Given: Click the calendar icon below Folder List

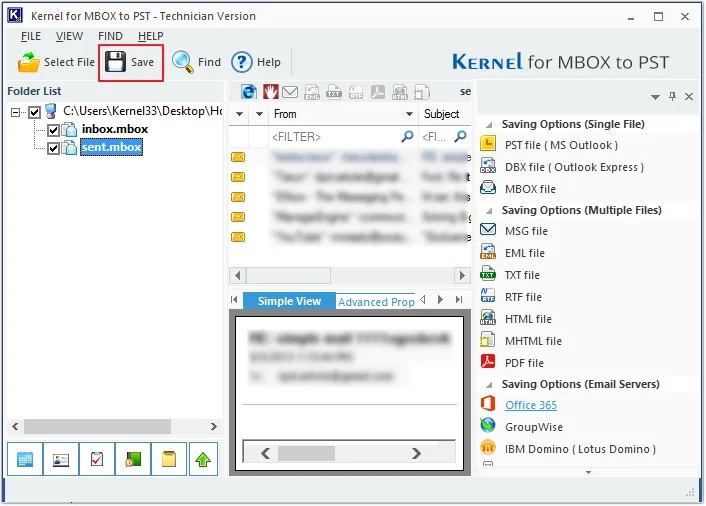Looking at the screenshot, I should point(25,459).
